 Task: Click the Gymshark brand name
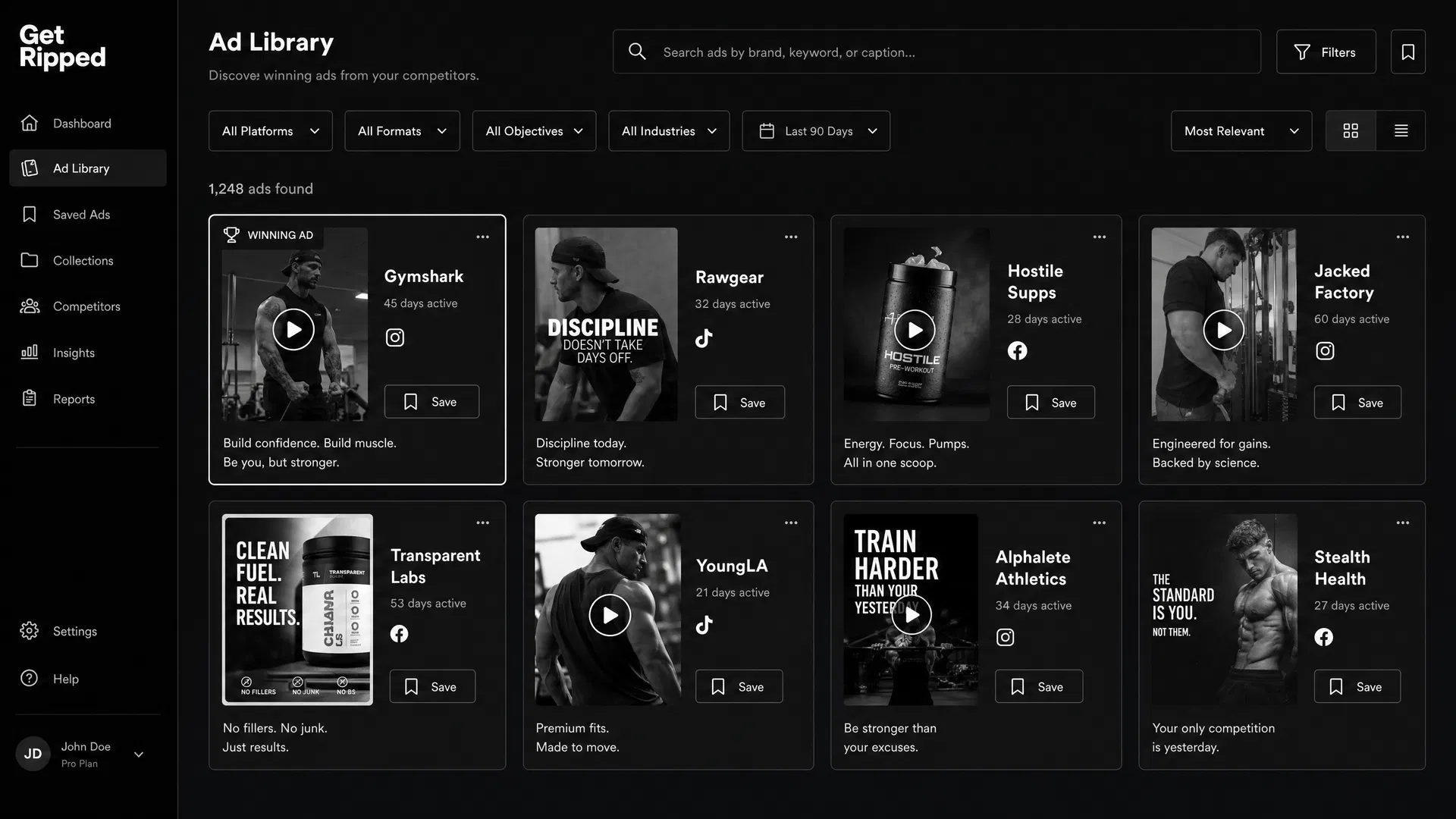pos(423,276)
